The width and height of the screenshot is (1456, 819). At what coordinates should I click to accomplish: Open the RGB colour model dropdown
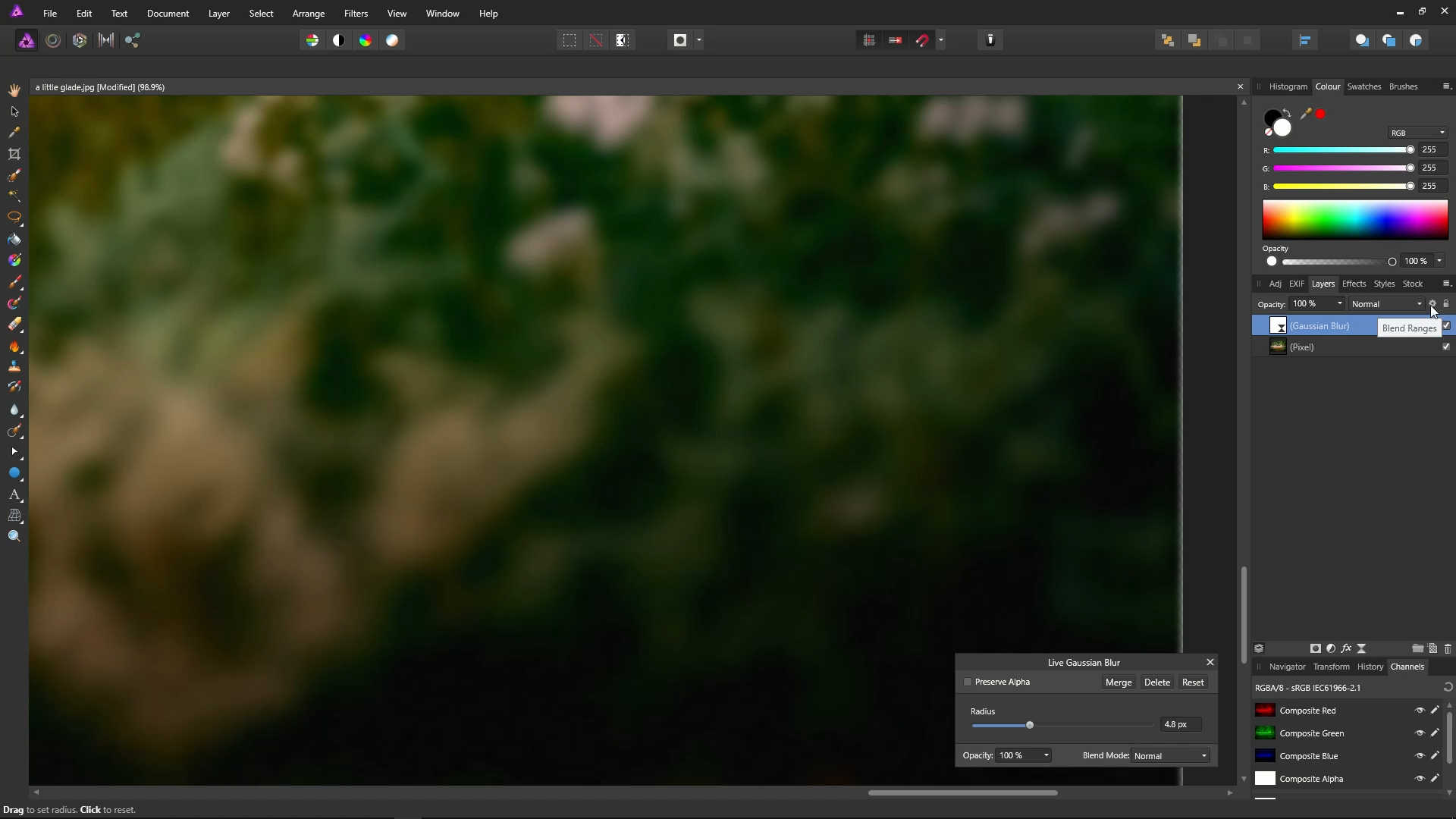(1417, 133)
